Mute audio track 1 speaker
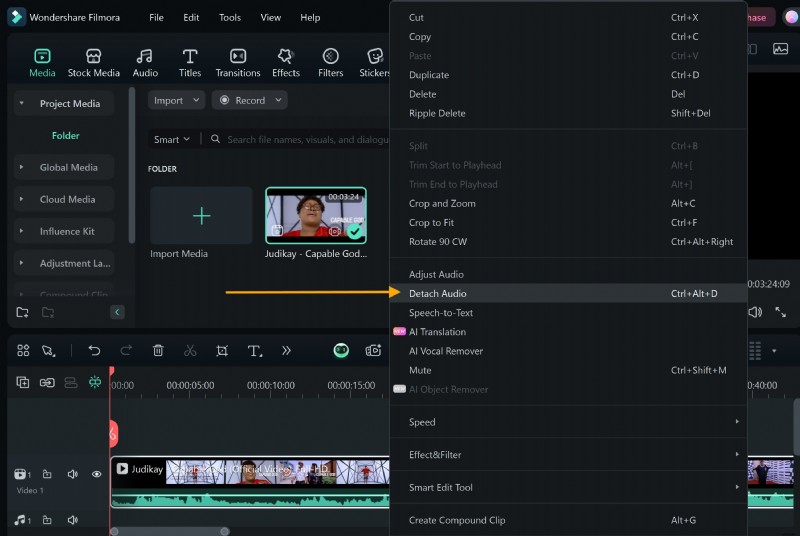The height and width of the screenshot is (536, 800). click(x=72, y=520)
